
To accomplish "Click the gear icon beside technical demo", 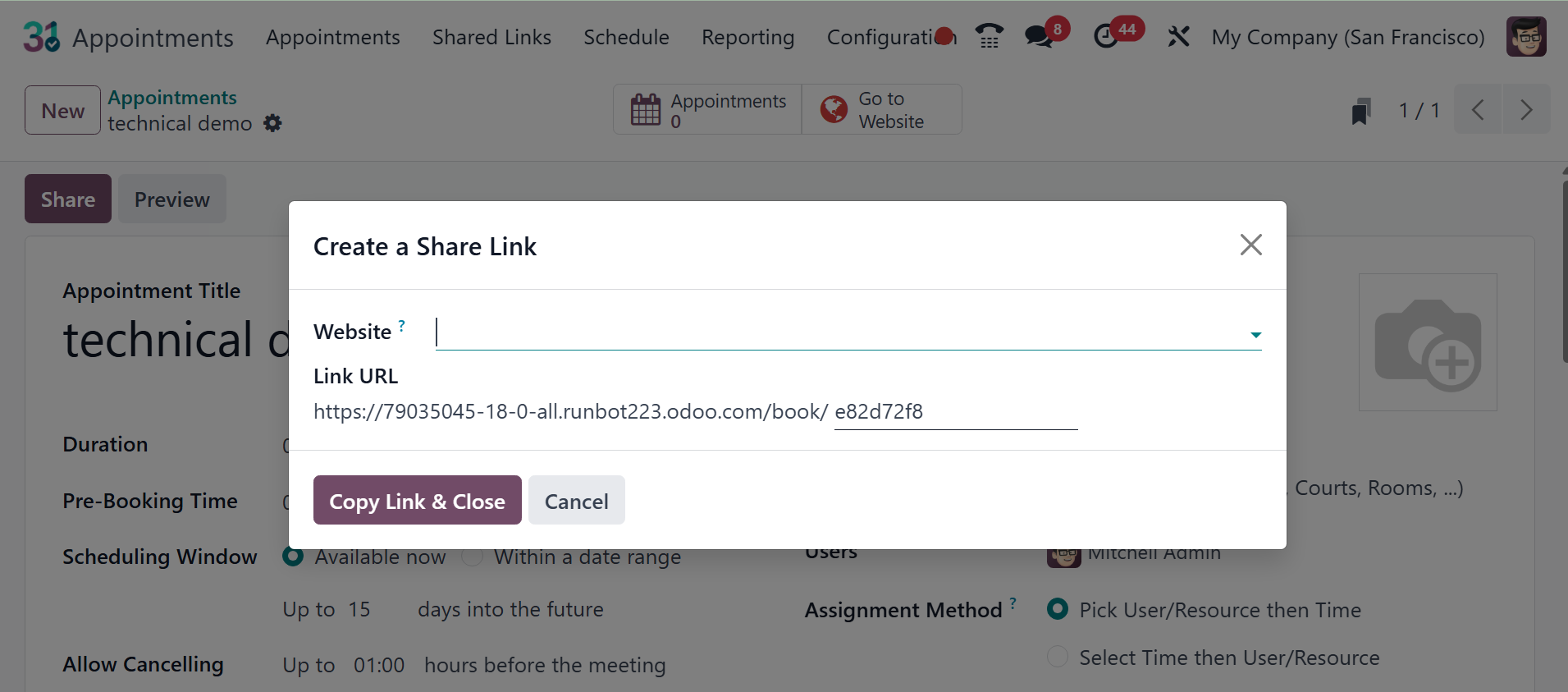I will [272, 123].
